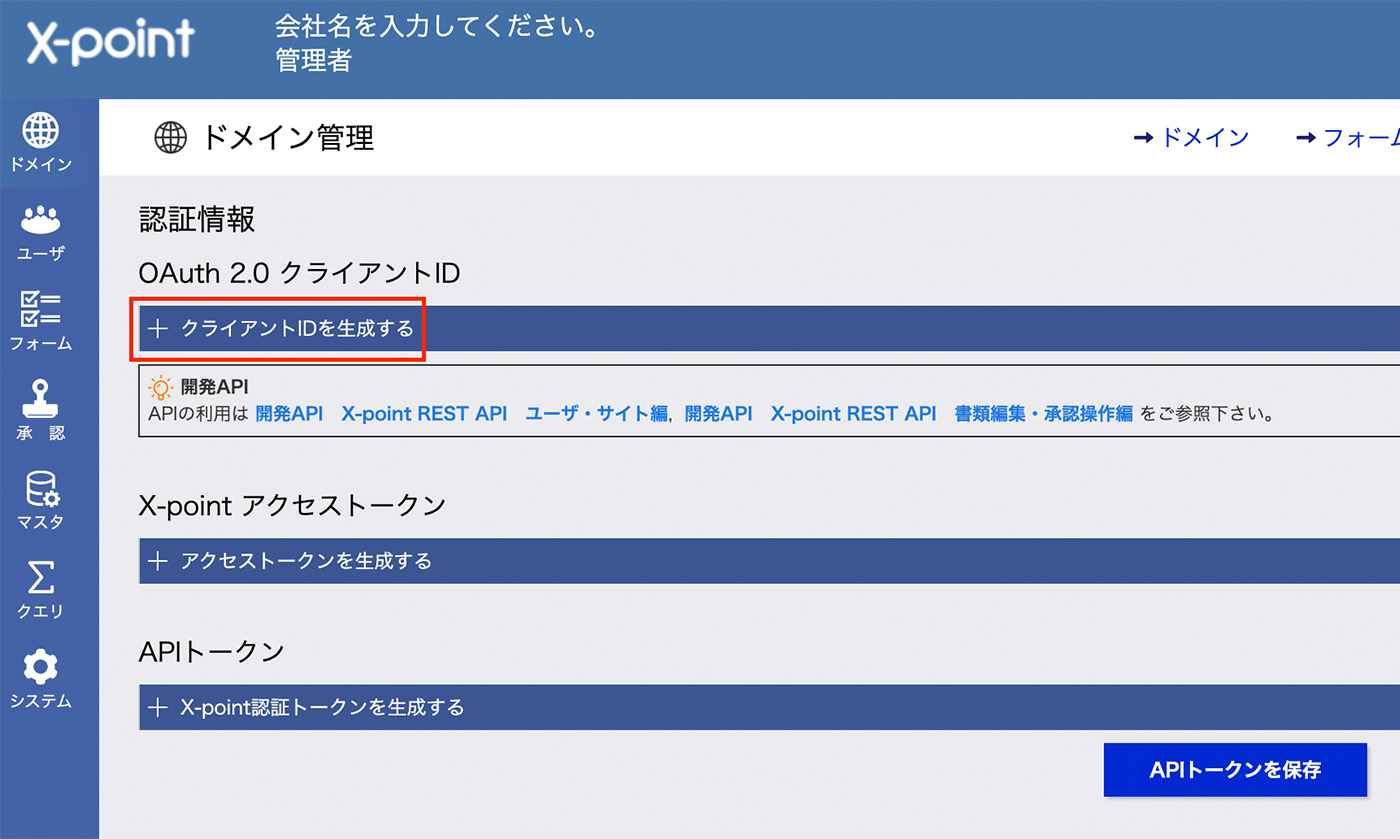Click the first 開発API link in the note
Image resolution: width=1400 pixels, height=839 pixels.
click(x=289, y=414)
